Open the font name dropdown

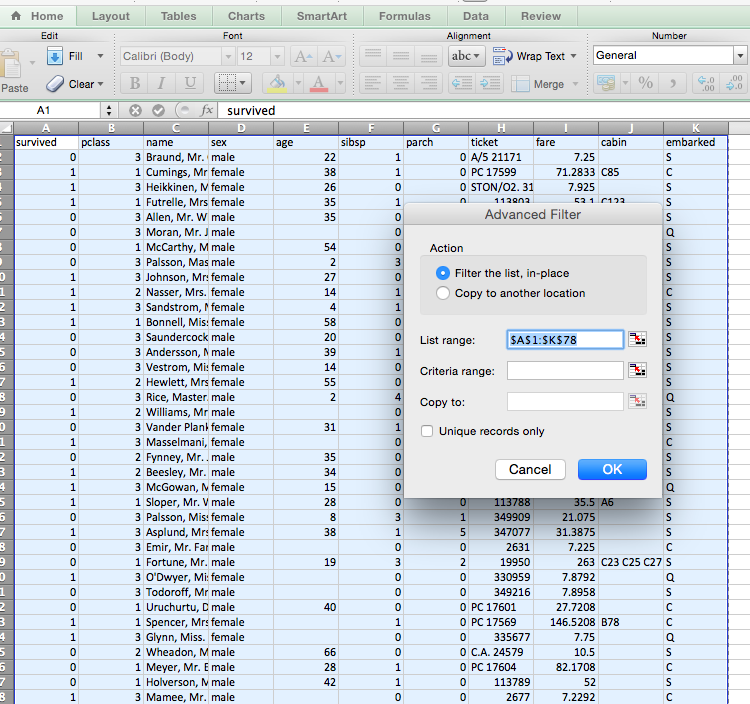[x=228, y=56]
